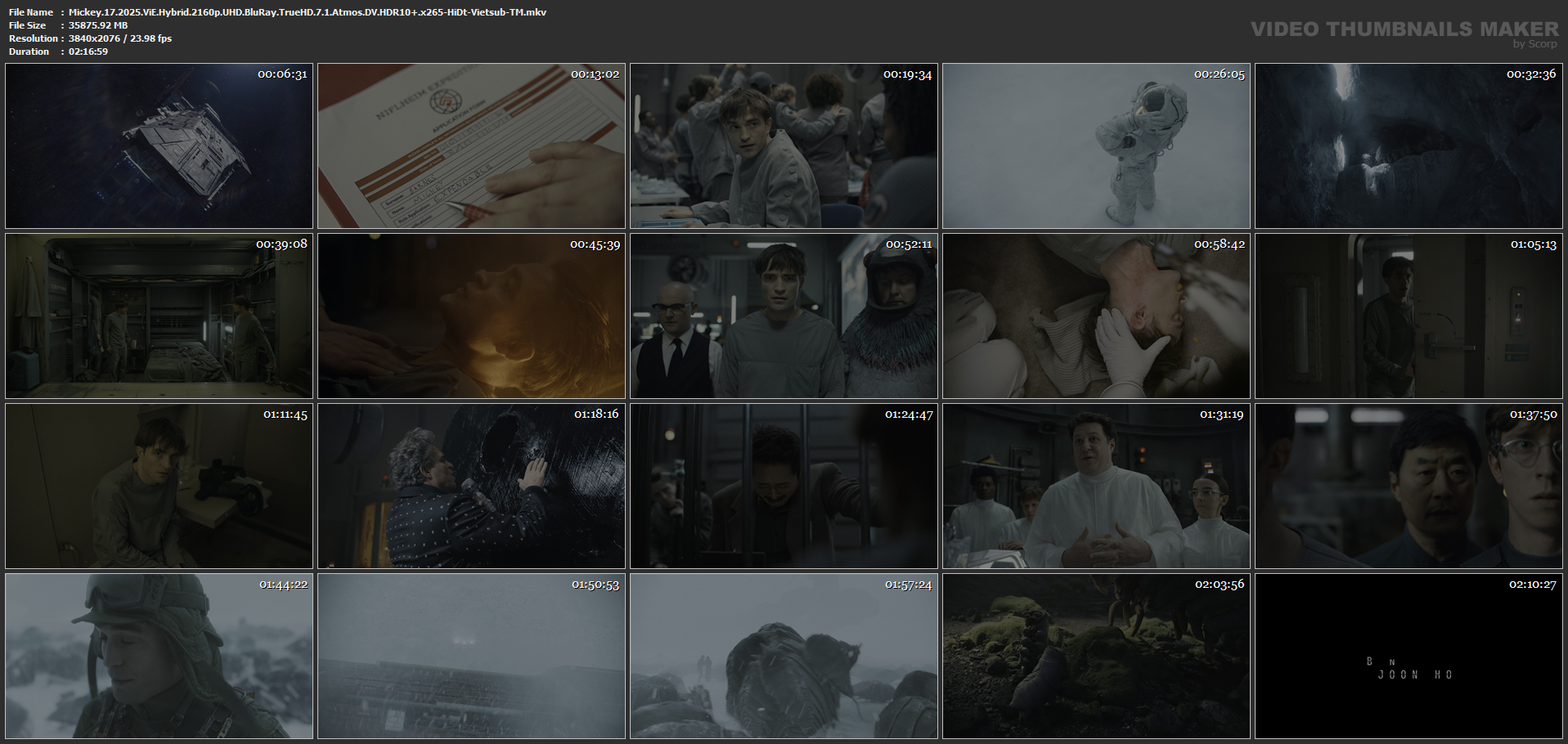Screen dimensions: 1568x744
Task: Click the File Name label
Action: (31, 12)
